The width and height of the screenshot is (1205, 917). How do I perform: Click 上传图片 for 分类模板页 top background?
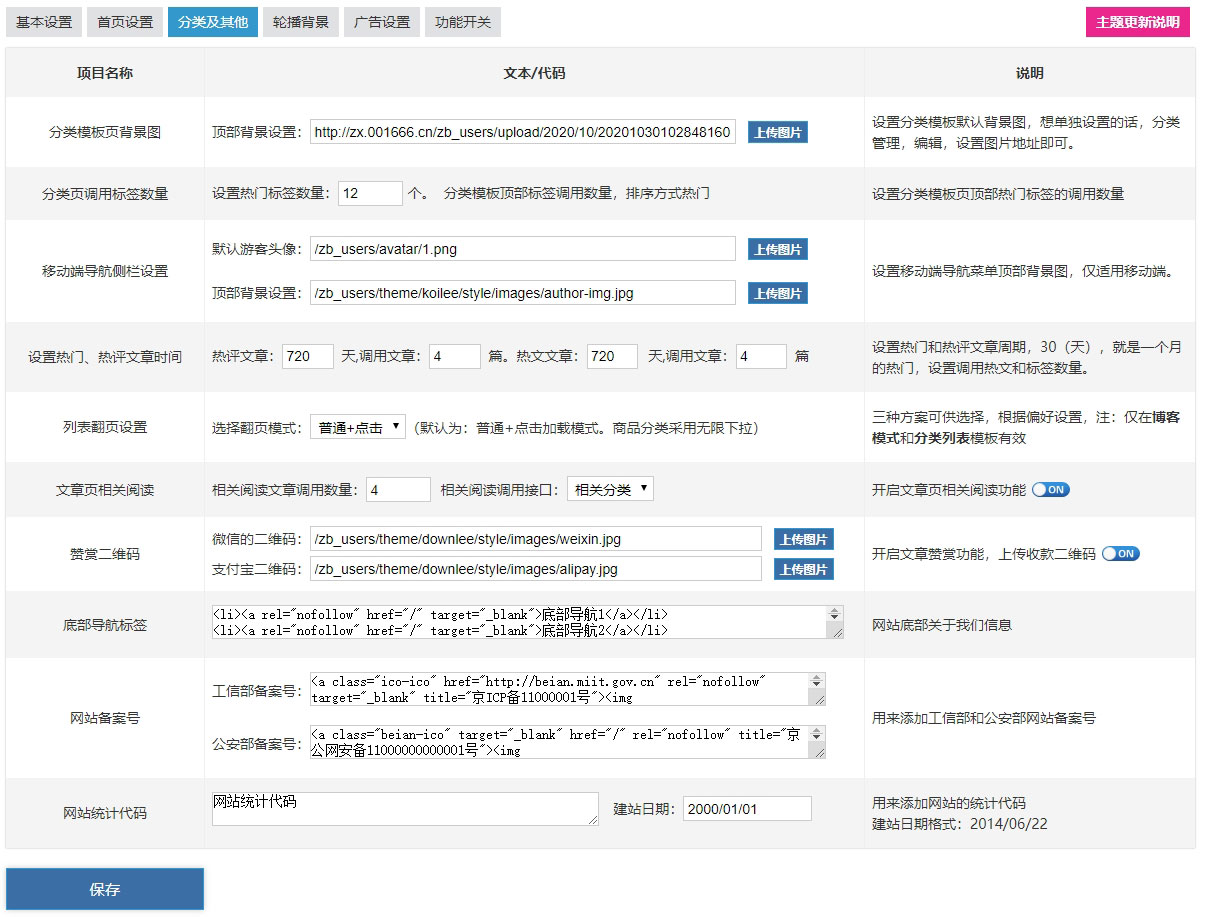777,133
